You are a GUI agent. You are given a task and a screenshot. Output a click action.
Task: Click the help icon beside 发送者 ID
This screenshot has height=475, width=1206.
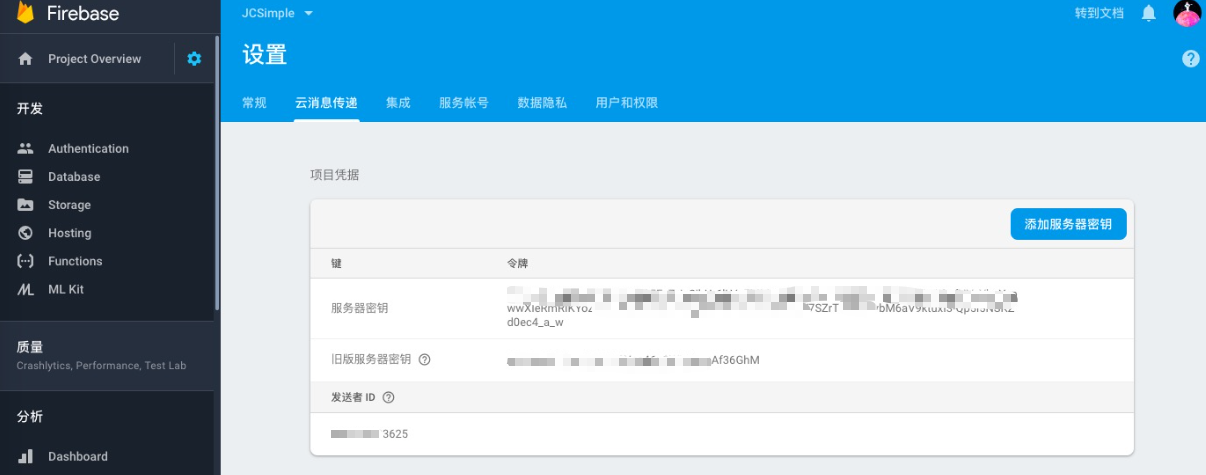point(388,397)
